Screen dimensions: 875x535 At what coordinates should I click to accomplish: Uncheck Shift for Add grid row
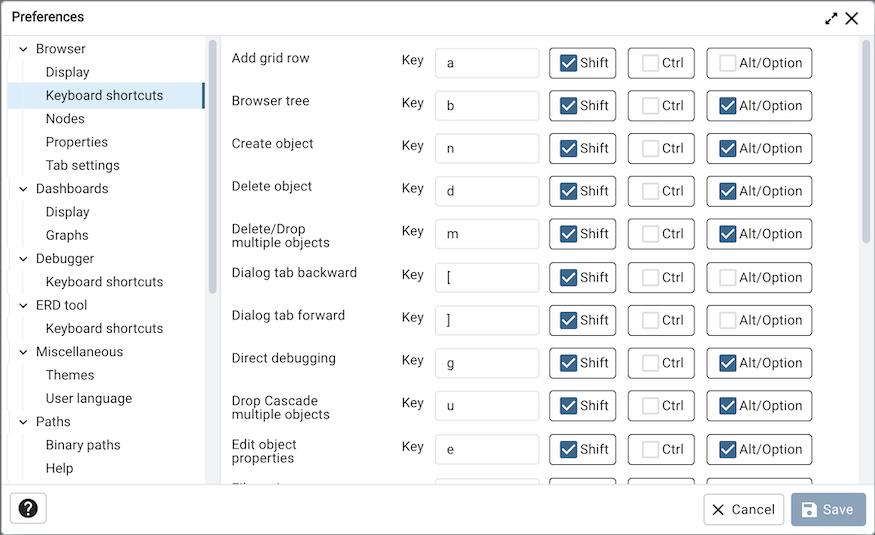569,63
